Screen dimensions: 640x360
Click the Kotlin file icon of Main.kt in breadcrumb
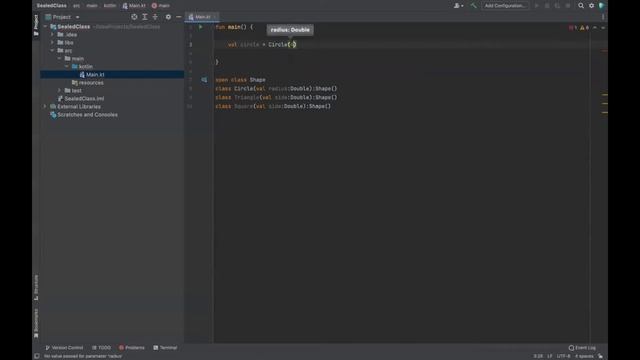125,6
